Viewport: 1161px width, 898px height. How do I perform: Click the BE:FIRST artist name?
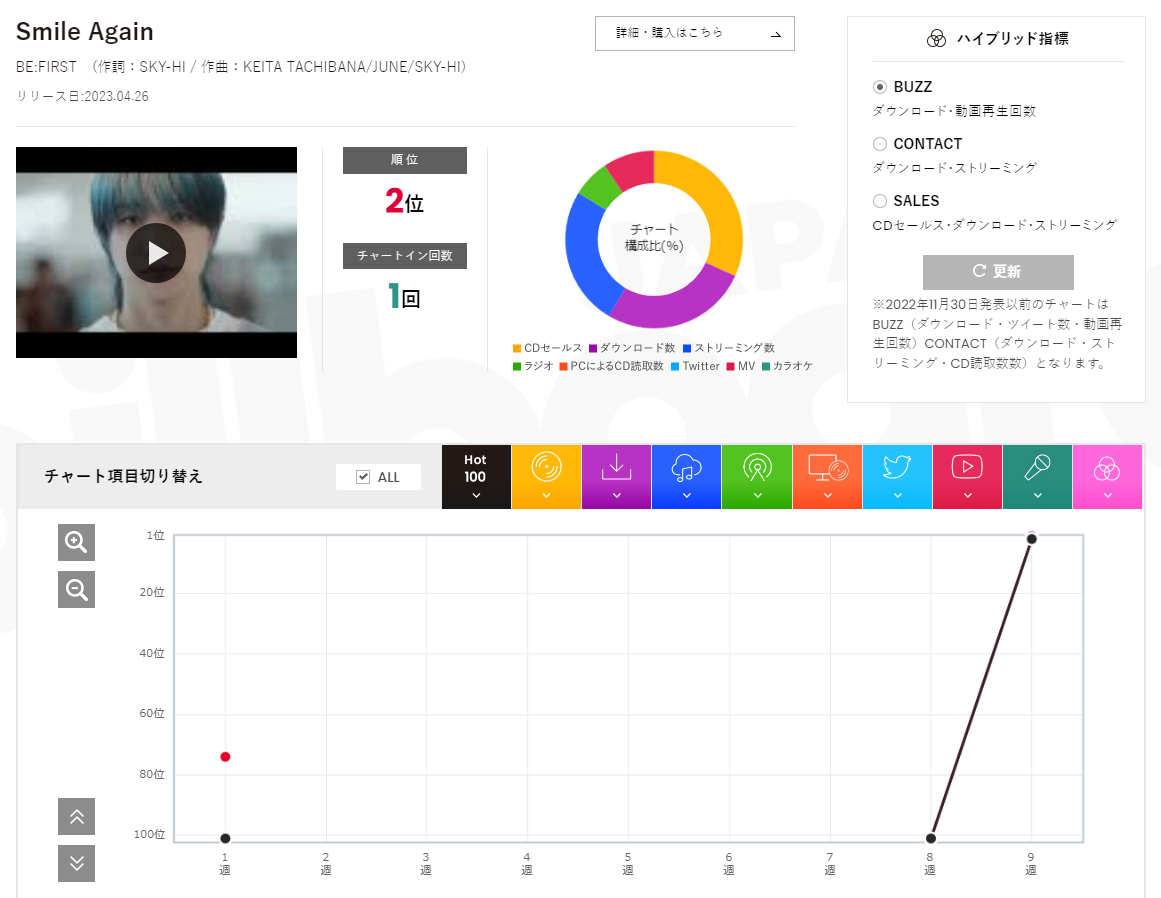47,67
